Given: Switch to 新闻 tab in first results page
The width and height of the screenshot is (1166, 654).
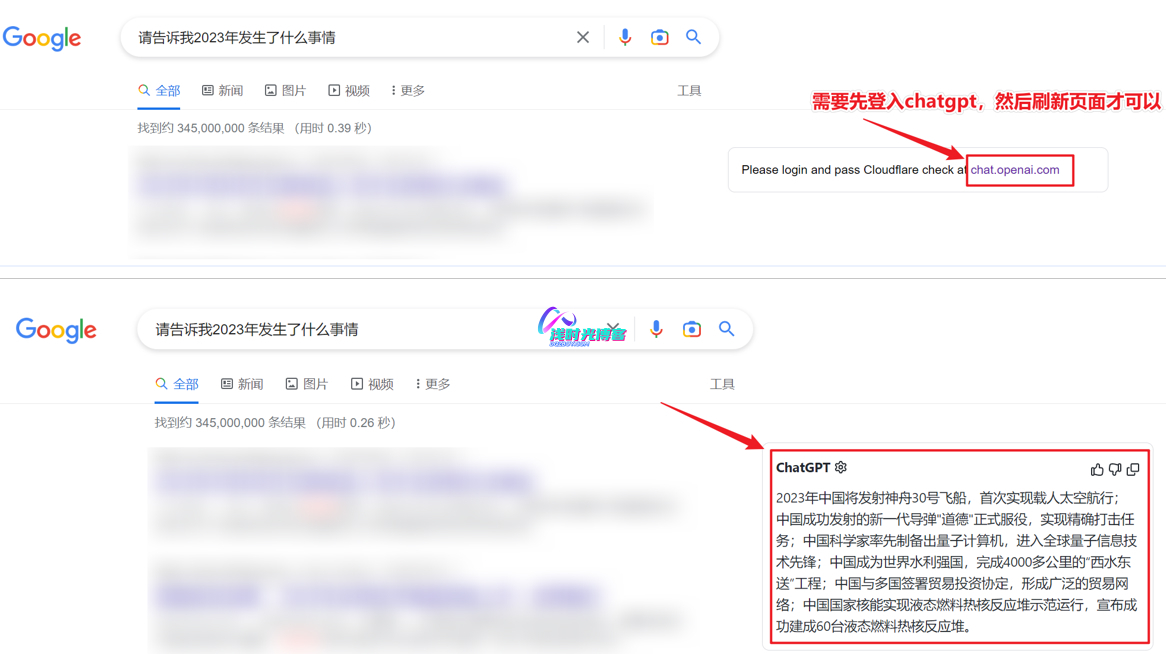Looking at the screenshot, I should point(222,91).
